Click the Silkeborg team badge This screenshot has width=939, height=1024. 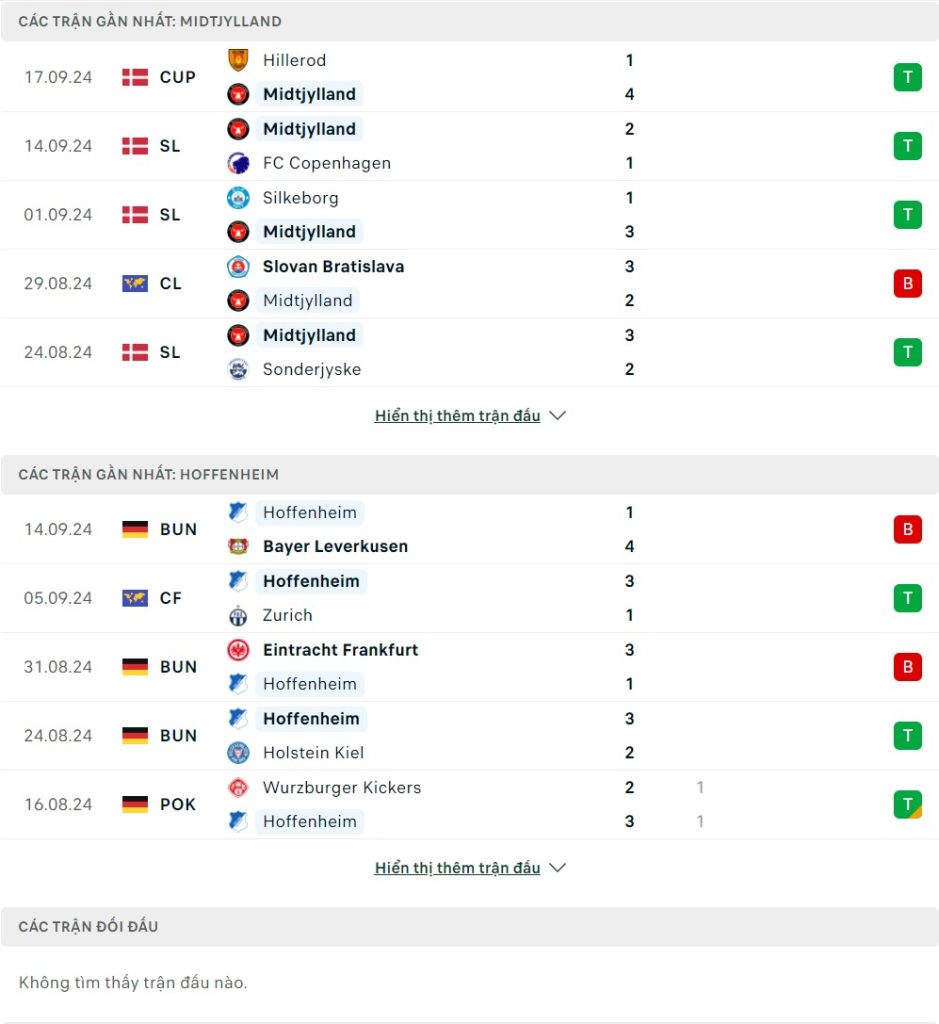238,198
